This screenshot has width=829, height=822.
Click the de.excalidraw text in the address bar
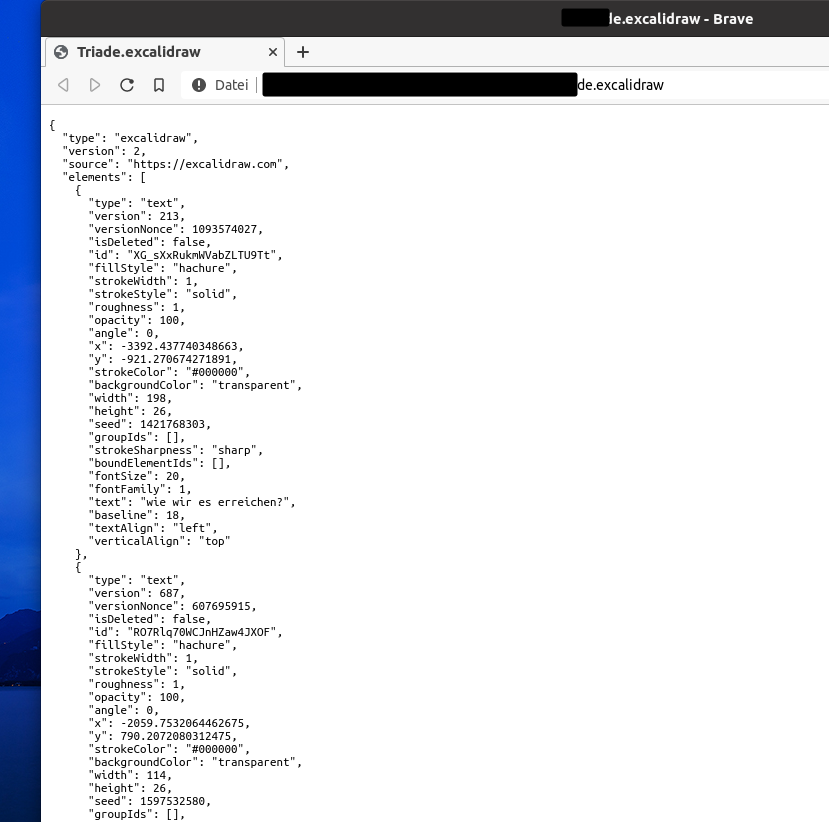click(x=620, y=85)
